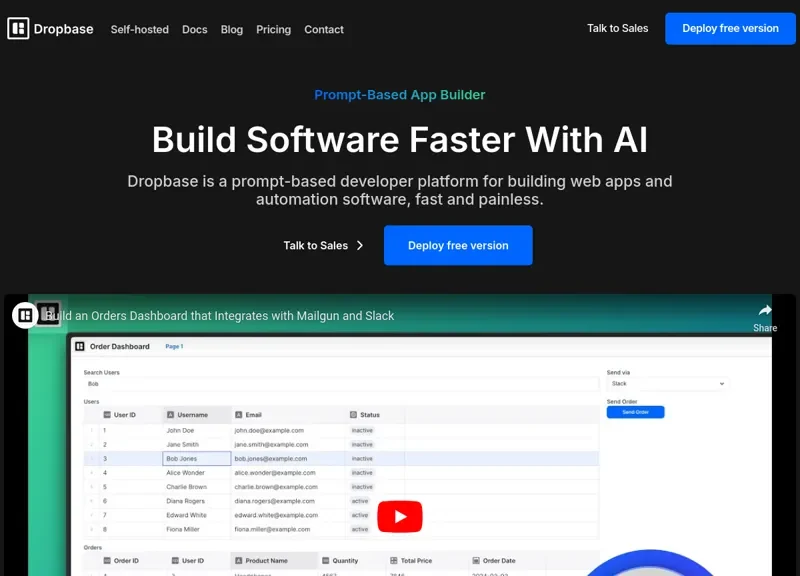Click the Dropbase logo icon
Image resolution: width=800 pixels, height=576 pixels.
pyautogui.click(x=18, y=29)
